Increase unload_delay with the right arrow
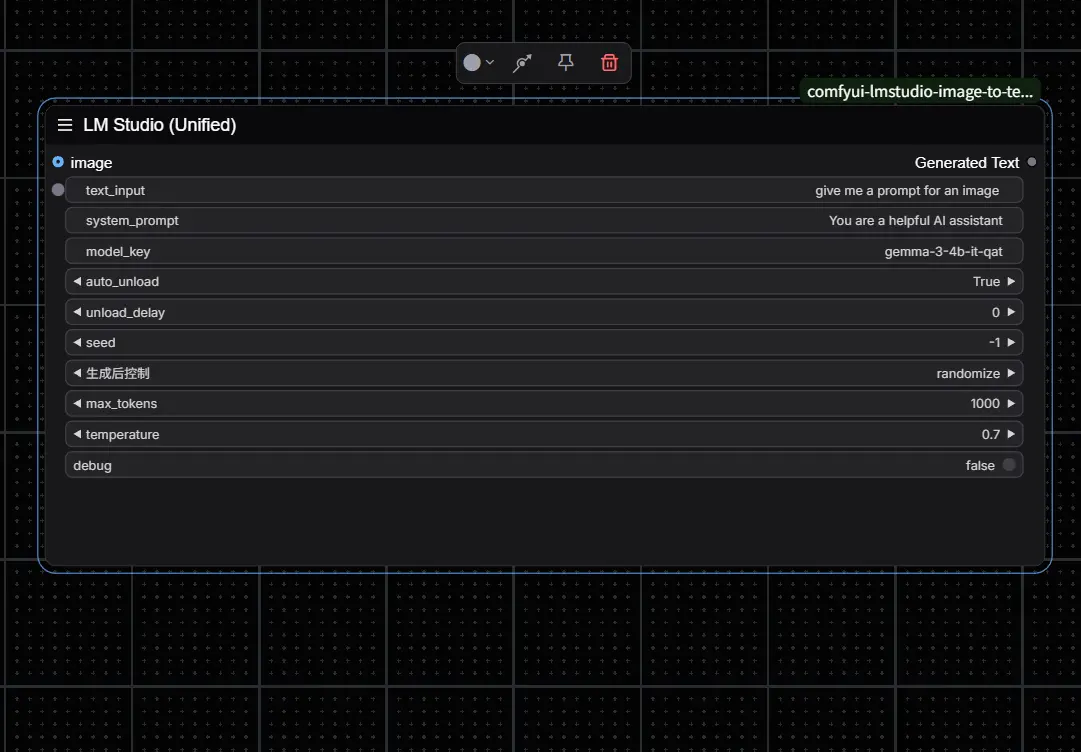Viewport: 1081px width, 752px height. (x=1011, y=312)
